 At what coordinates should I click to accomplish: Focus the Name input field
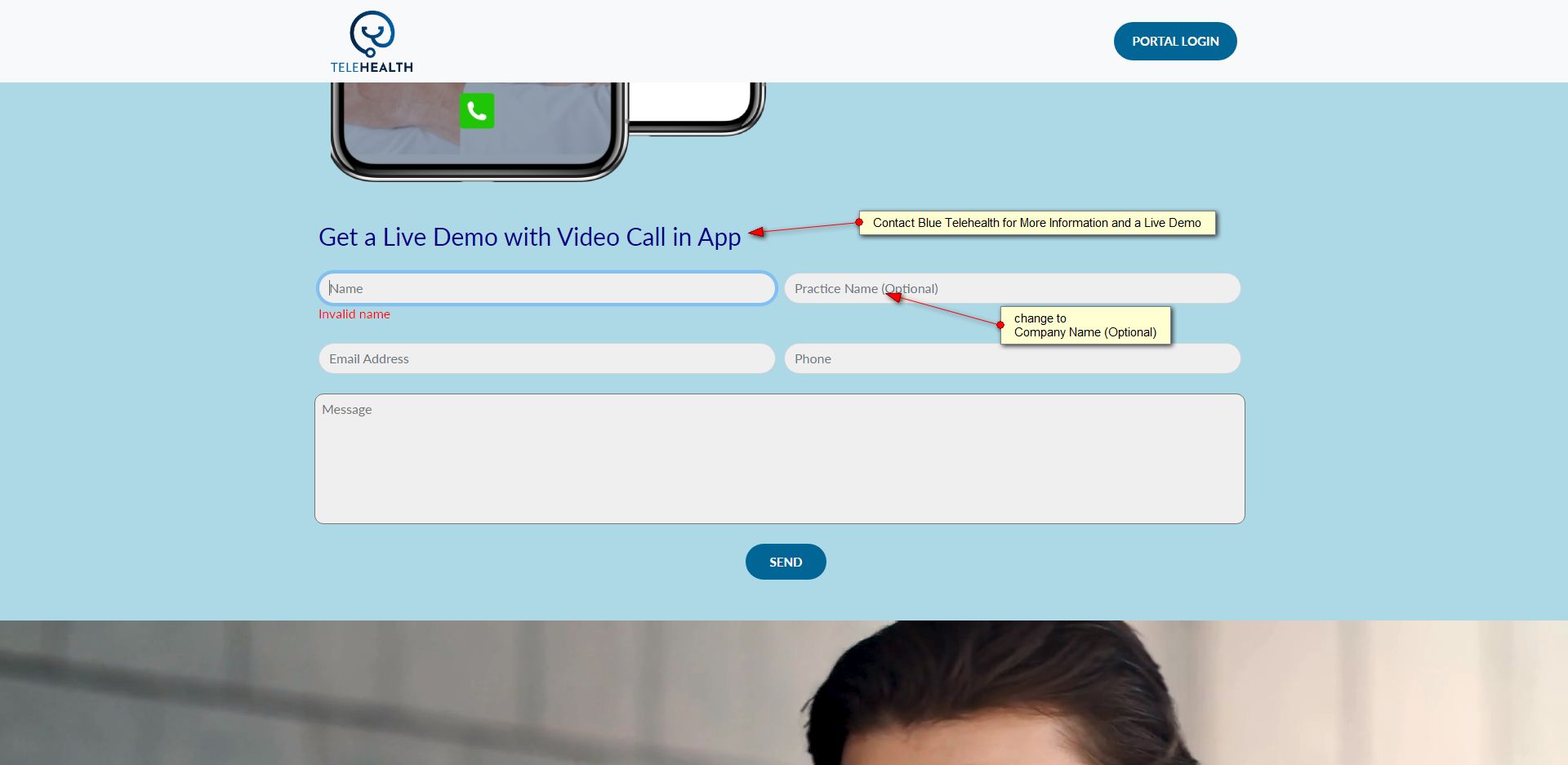(x=547, y=288)
